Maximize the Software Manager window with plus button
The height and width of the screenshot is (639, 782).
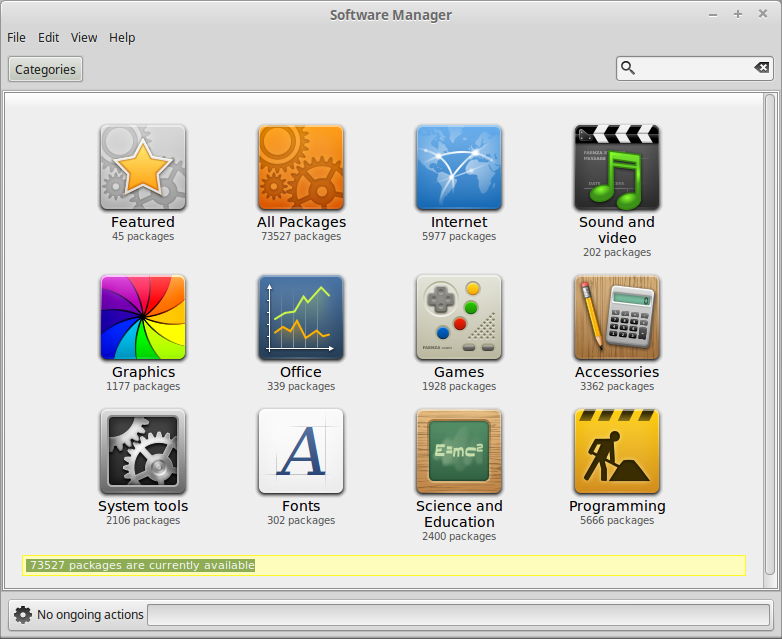coord(738,14)
